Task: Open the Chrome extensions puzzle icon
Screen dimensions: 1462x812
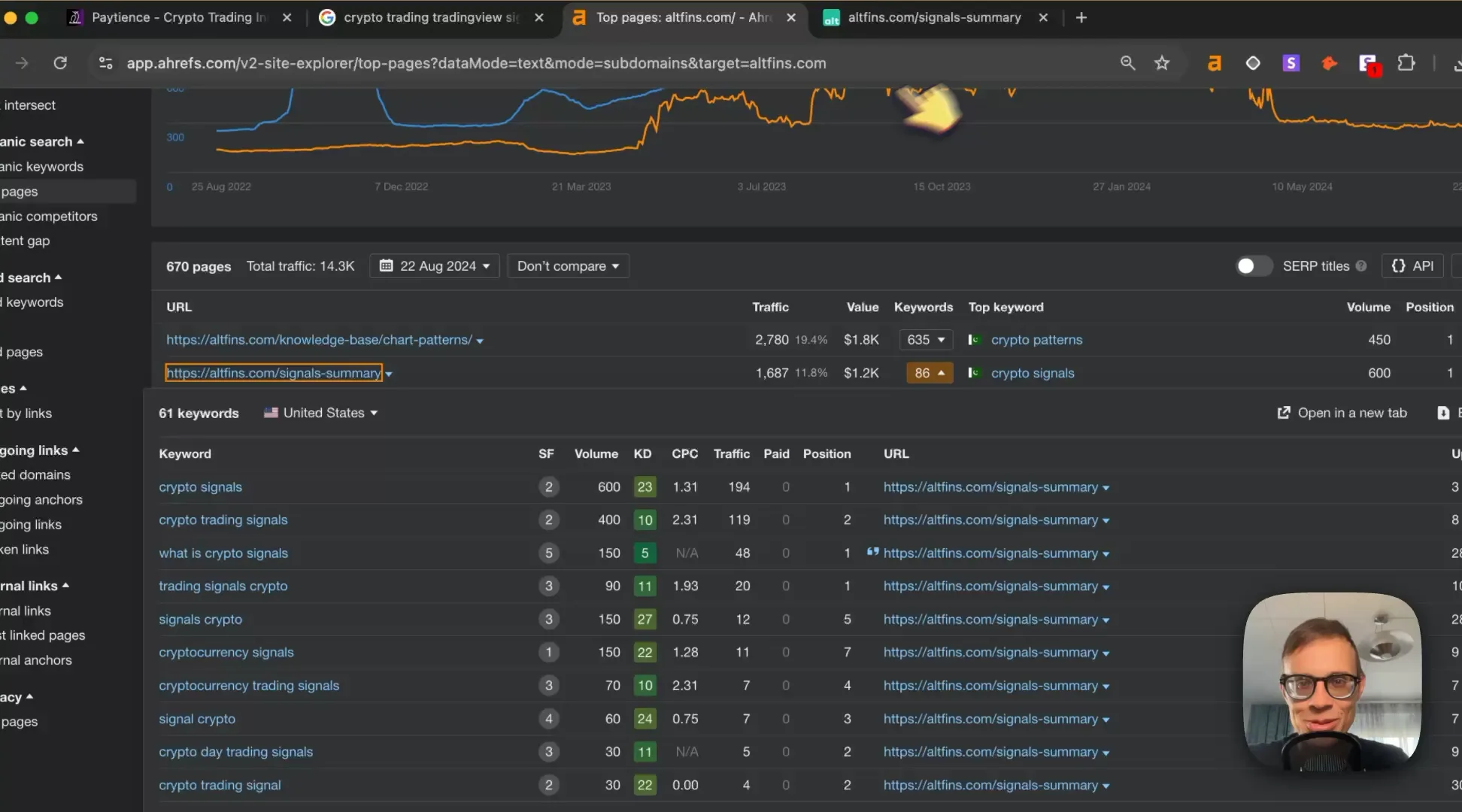Action: [x=1406, y=63]
